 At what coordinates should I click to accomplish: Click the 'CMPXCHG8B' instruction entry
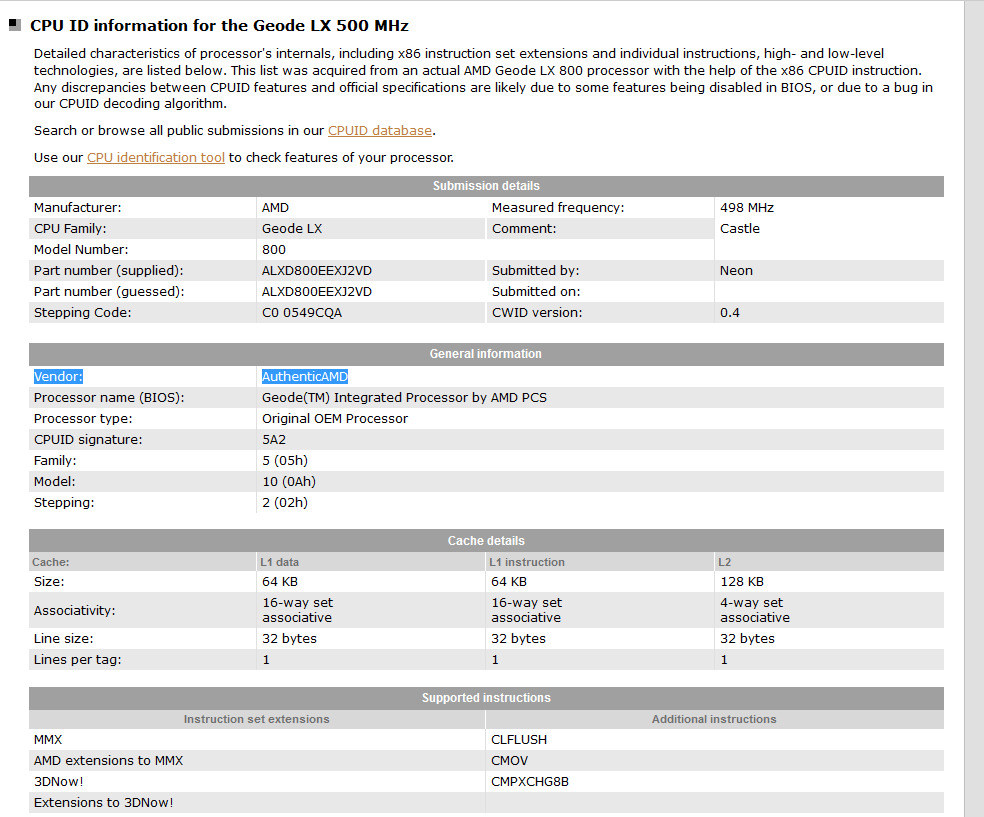pyautogui.click(x=530, y=782)
